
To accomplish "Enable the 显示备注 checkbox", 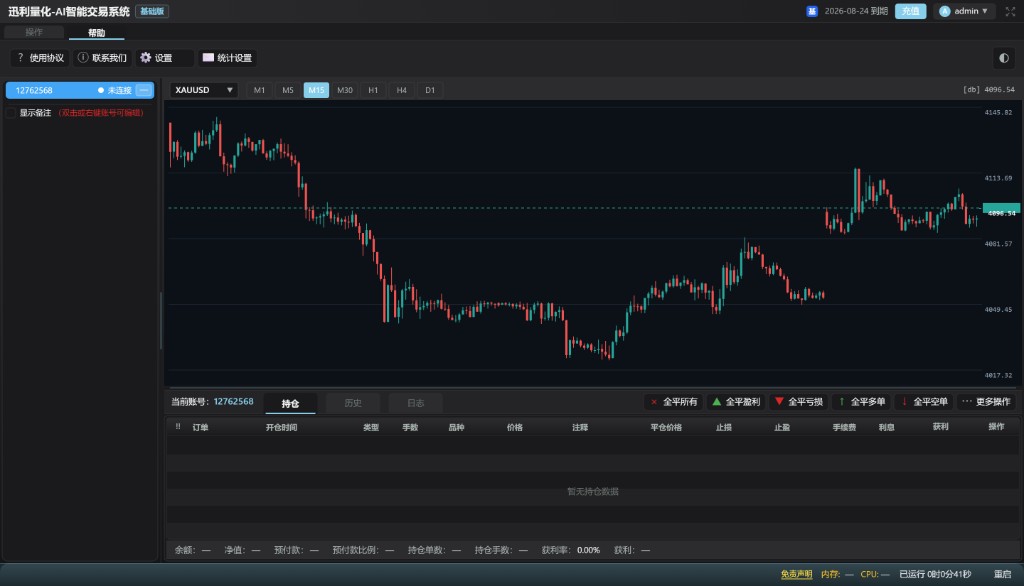I will click(x=11, y=113).
